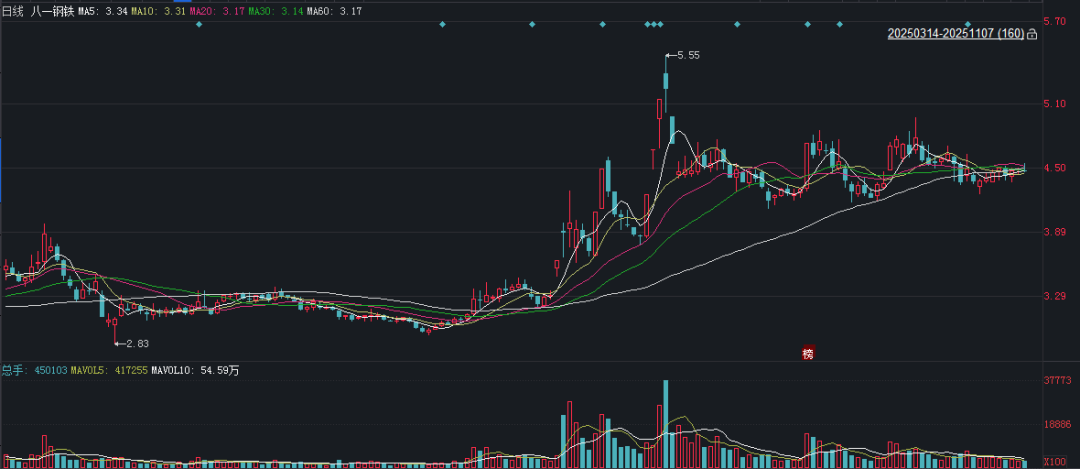Click the red 榜 badge near the bottom axis
Screen dimensions: 1080x469
[x=807, y=353]
